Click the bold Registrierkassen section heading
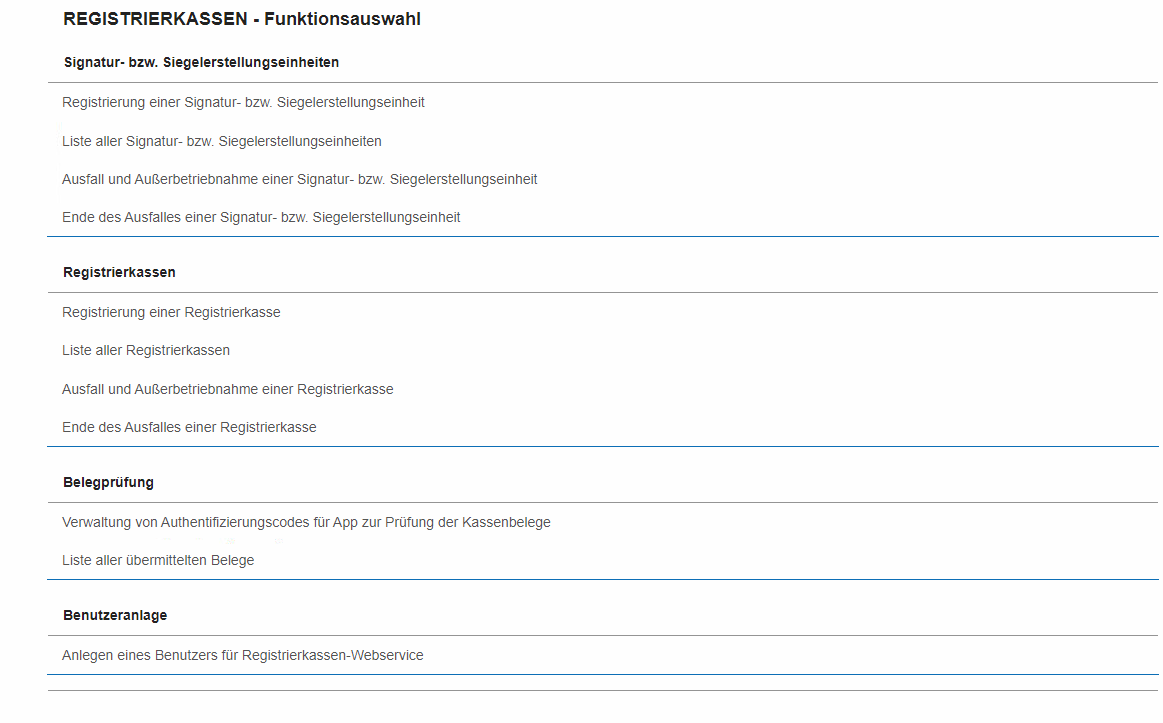Image resolution: width=1163 pixels, height=723 pixels. [x=119, y=272]
